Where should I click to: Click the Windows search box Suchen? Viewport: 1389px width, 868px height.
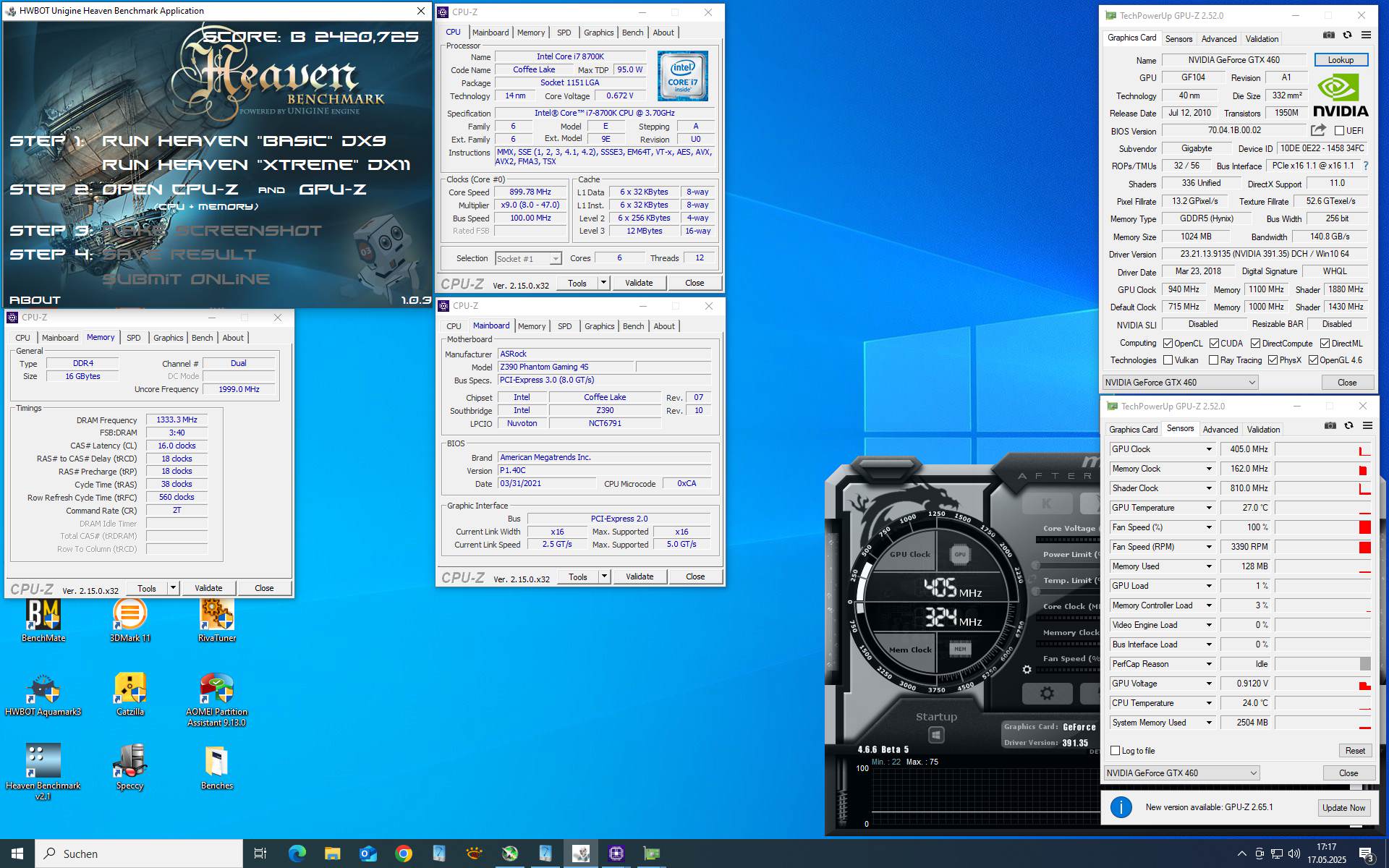[x=139, y=854]
